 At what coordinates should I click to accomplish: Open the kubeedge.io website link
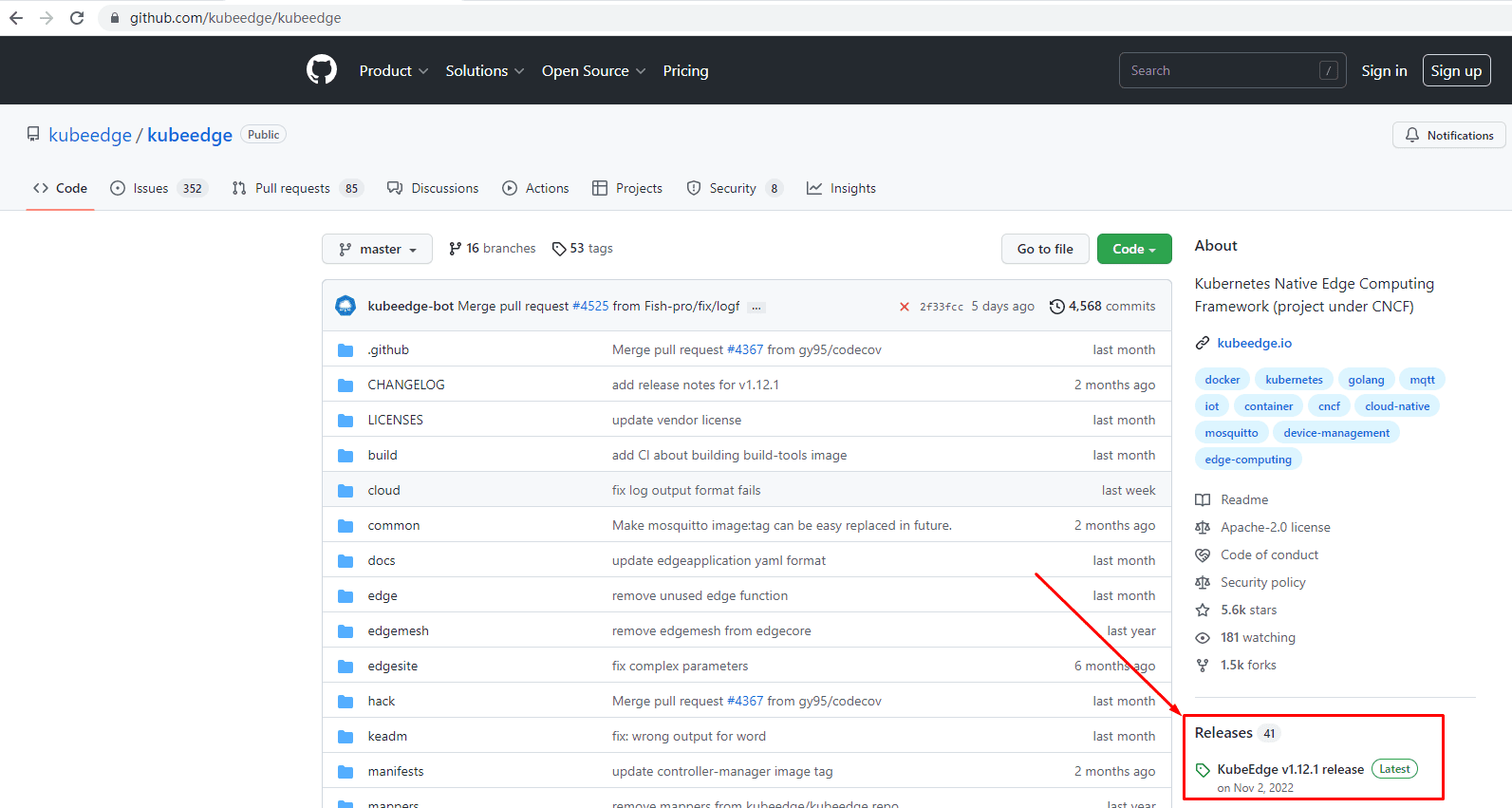click(x=1254, y=343)
